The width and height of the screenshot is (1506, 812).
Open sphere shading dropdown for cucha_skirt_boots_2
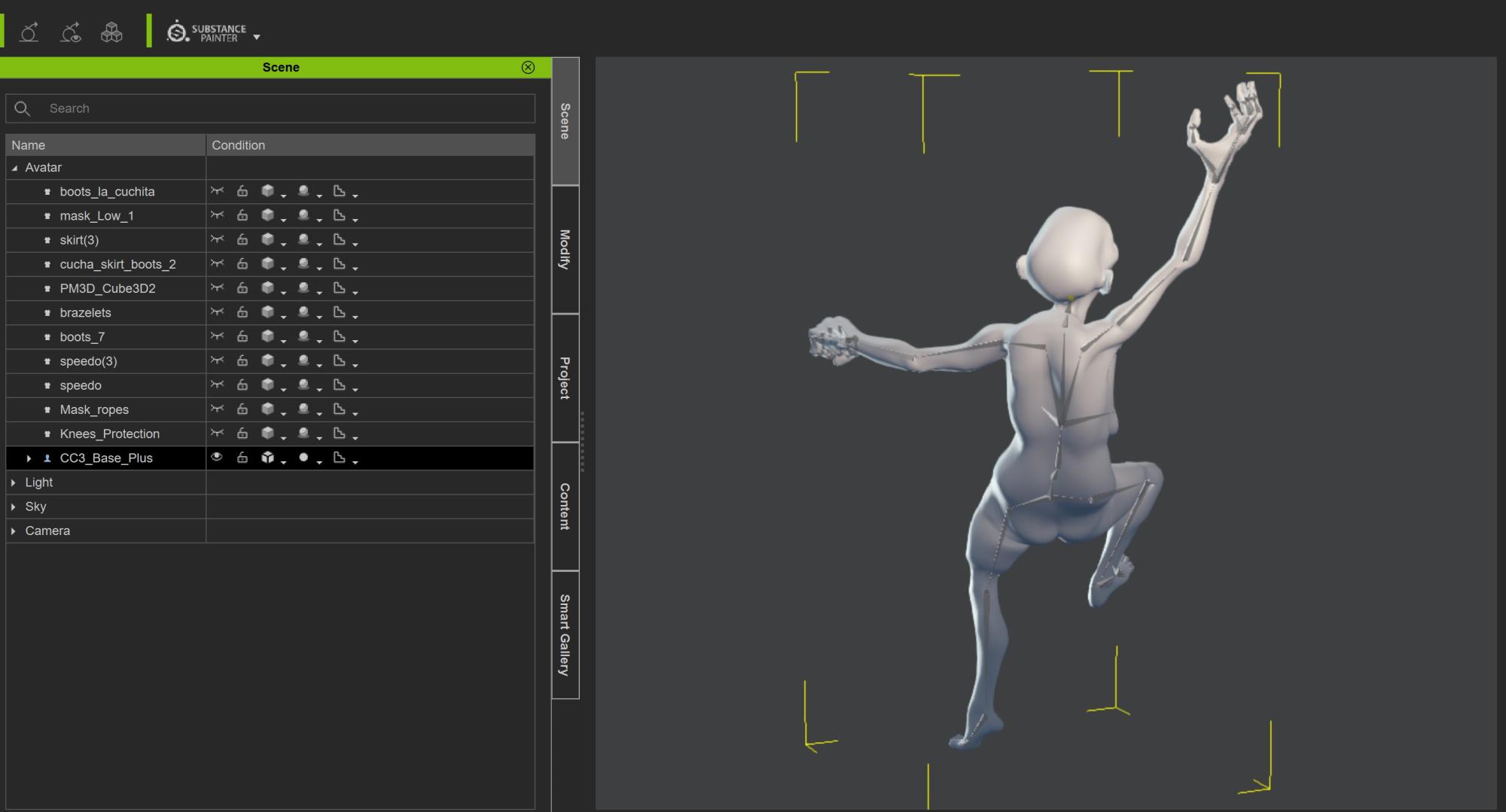tap(319, 268)
